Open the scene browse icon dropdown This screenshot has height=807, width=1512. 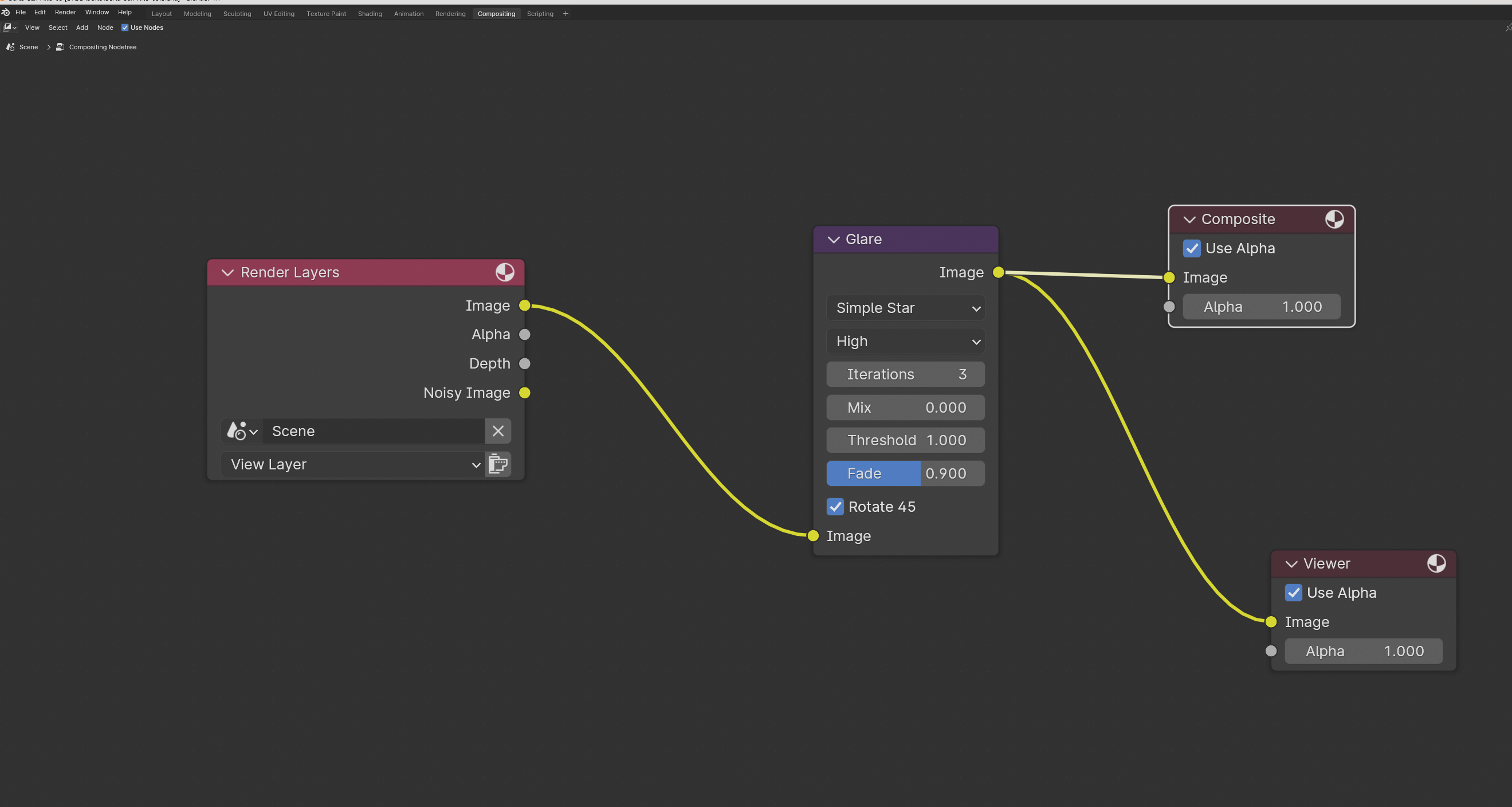242,431
